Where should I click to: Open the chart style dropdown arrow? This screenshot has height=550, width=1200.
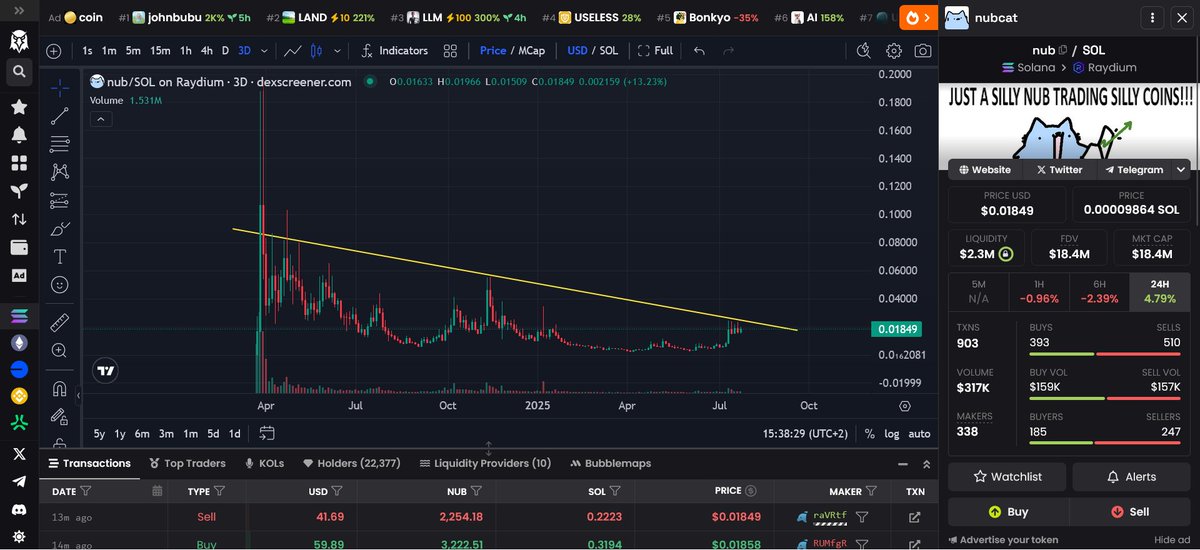[336, 51]
